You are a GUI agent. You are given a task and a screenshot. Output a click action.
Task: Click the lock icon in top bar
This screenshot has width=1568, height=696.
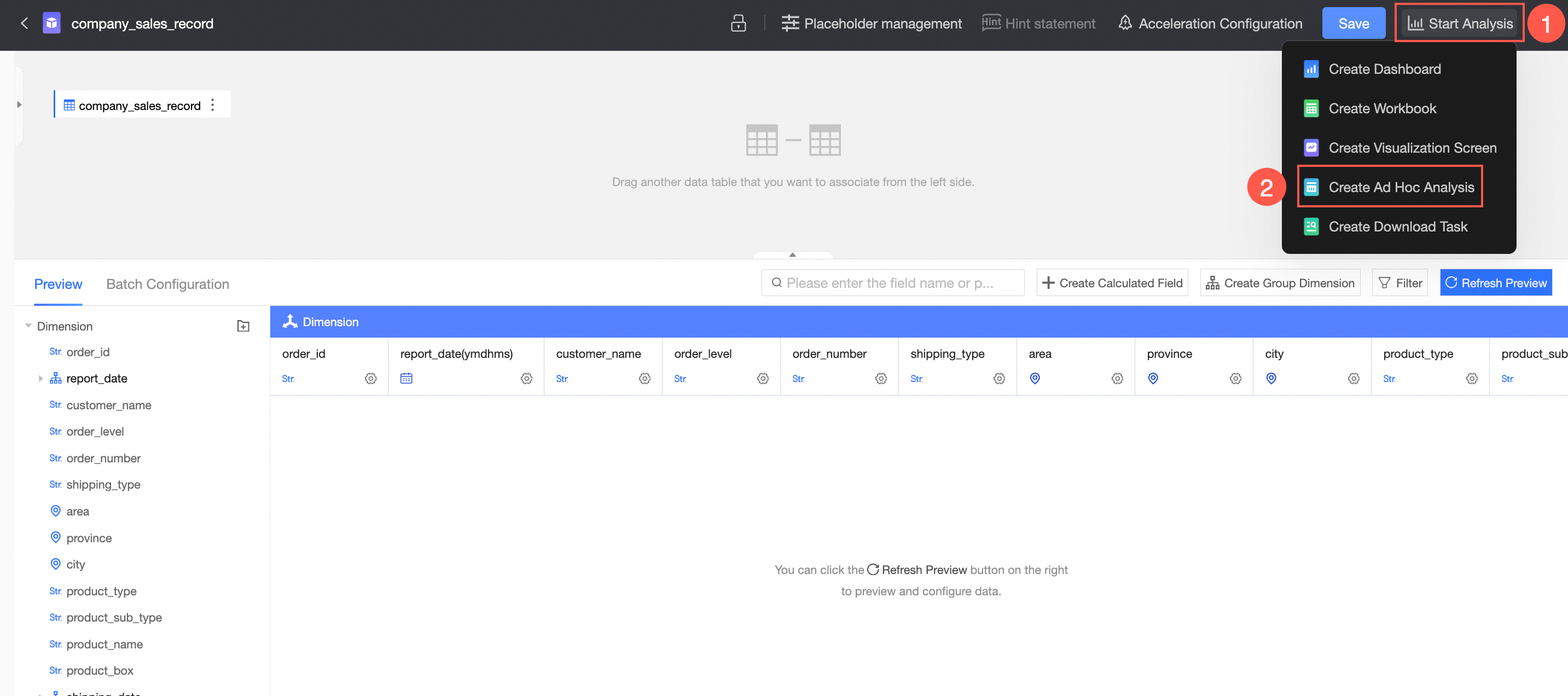pyautogui.click(x=737, y=23)
